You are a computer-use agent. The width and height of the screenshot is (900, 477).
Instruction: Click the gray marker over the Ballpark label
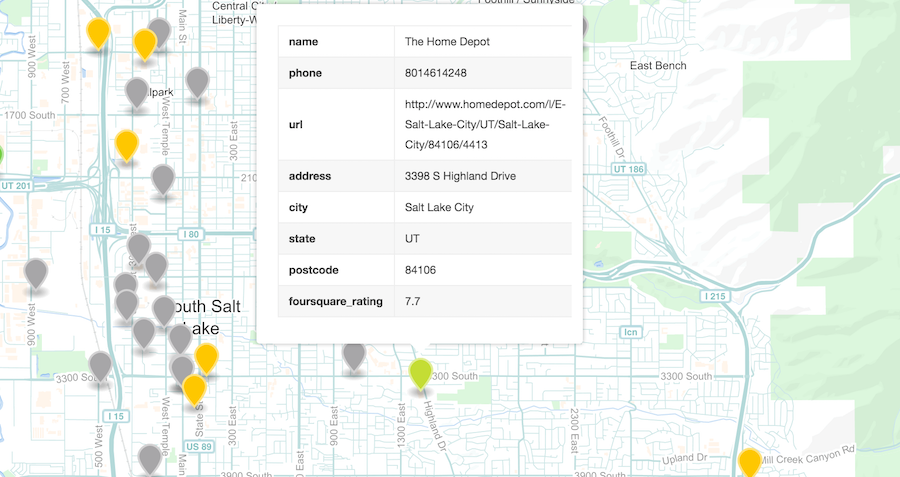point(137,94)
